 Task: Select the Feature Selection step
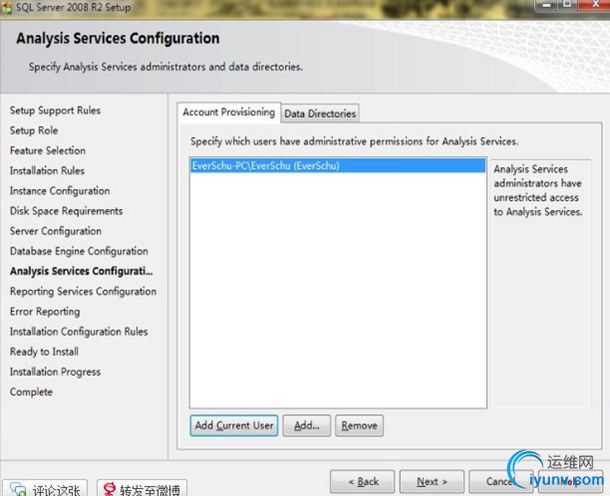click(x=48, y=151)
